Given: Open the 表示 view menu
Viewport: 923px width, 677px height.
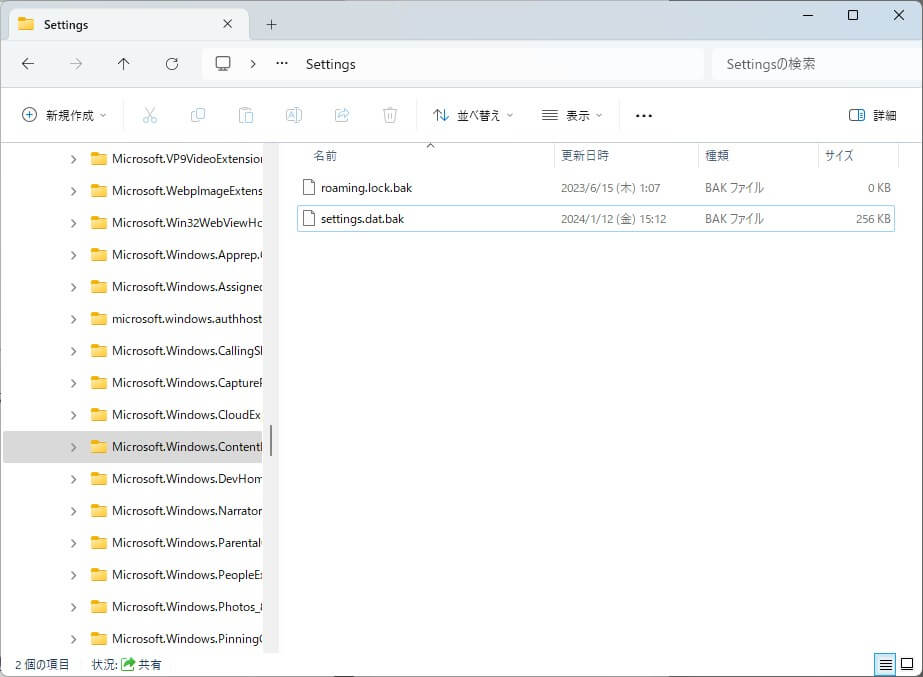Looking at the screenshot, I should 572,115.
